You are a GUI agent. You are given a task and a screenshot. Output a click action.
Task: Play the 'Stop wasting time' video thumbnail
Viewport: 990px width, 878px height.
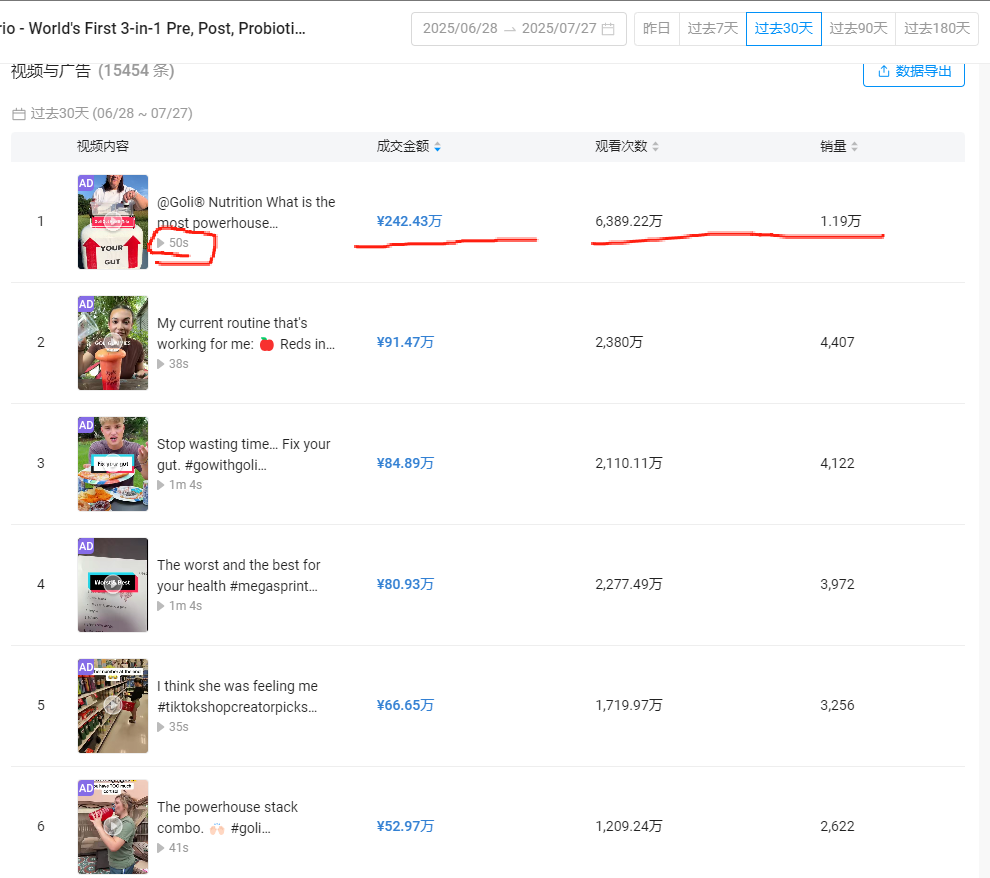(x=113, y=464)
